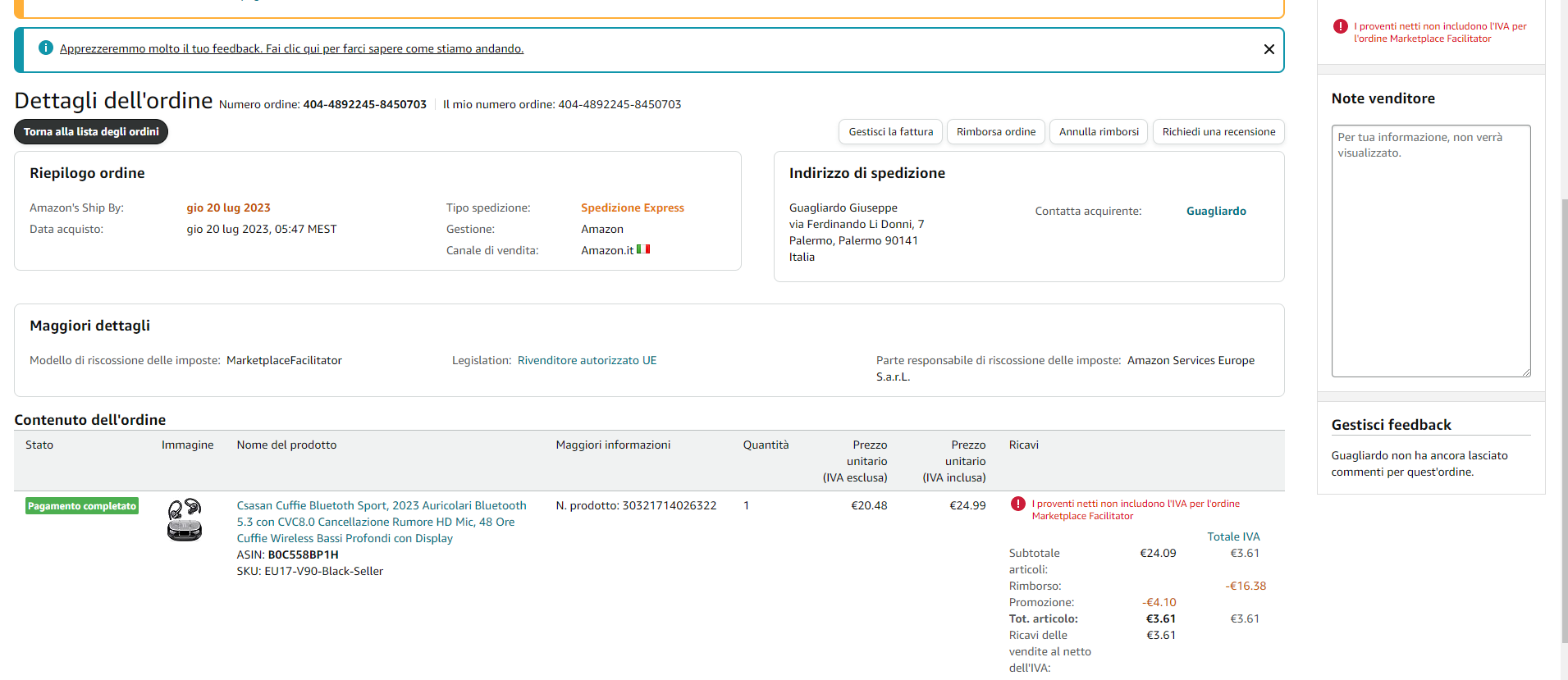Click the Rimborsa ordine button
This screenshot has height=680, width=1568.
[995, 132]
